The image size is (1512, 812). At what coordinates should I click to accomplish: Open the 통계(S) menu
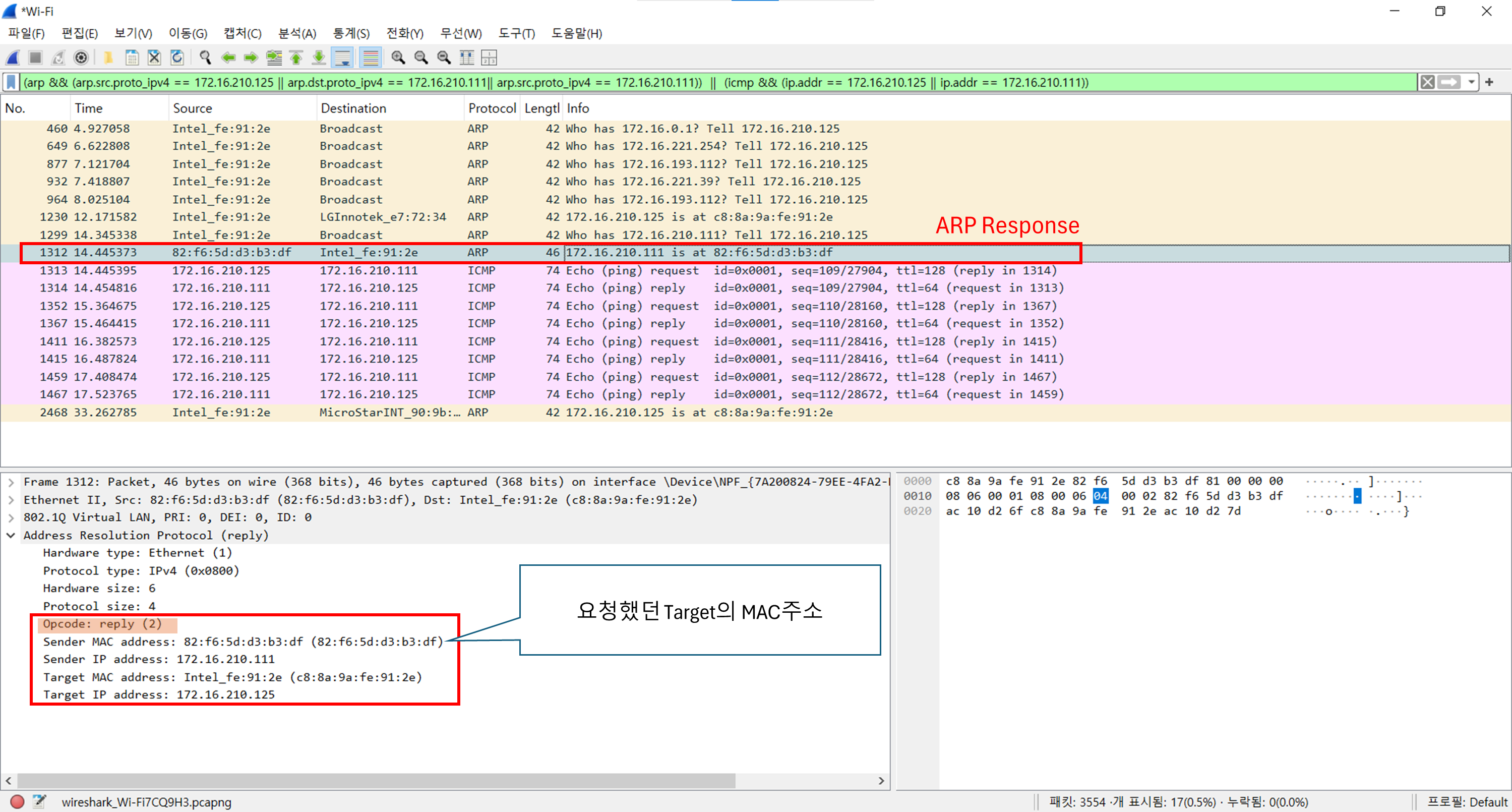pyautogui.click(x=351, y=33)
